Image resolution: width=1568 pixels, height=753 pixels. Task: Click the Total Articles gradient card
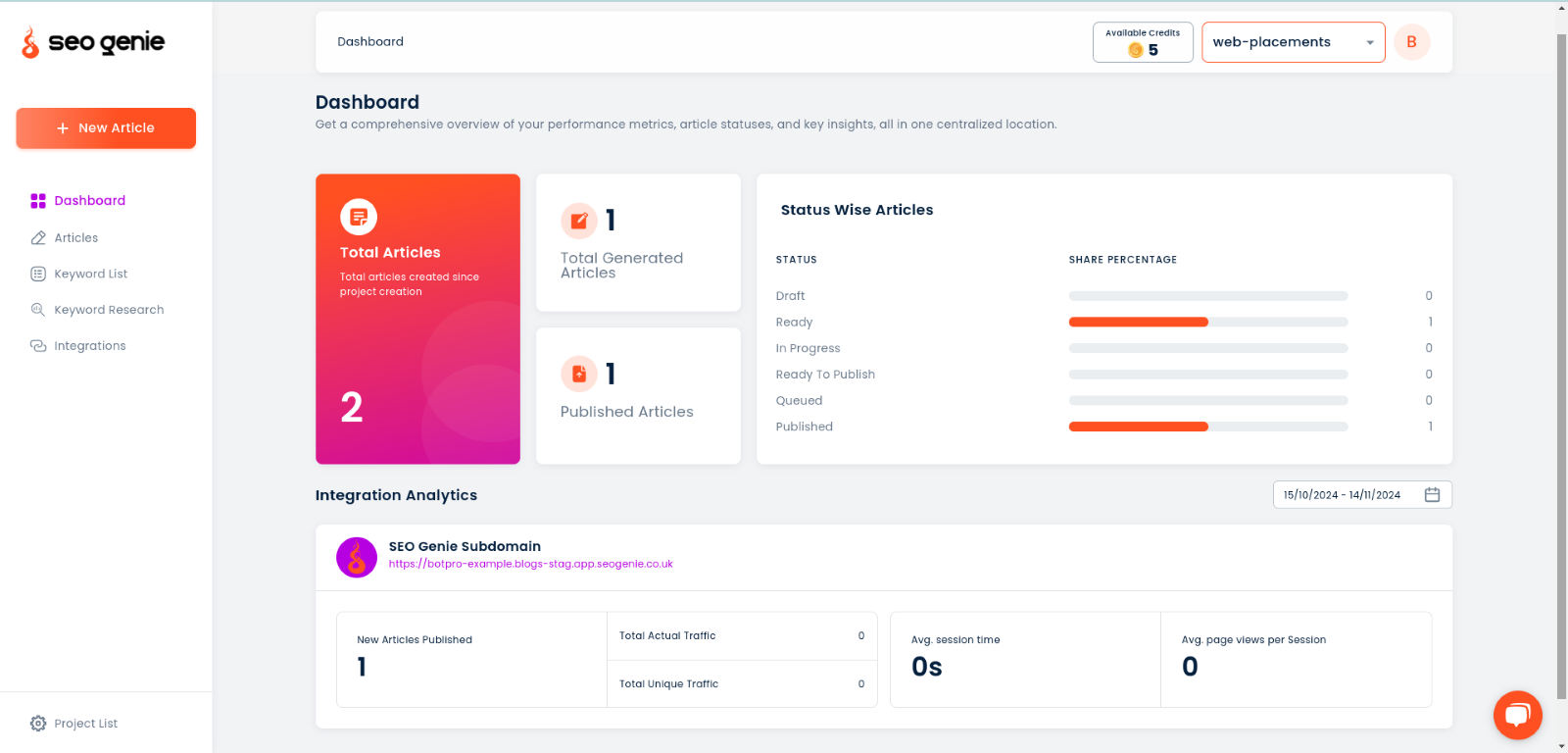point(417,319)
